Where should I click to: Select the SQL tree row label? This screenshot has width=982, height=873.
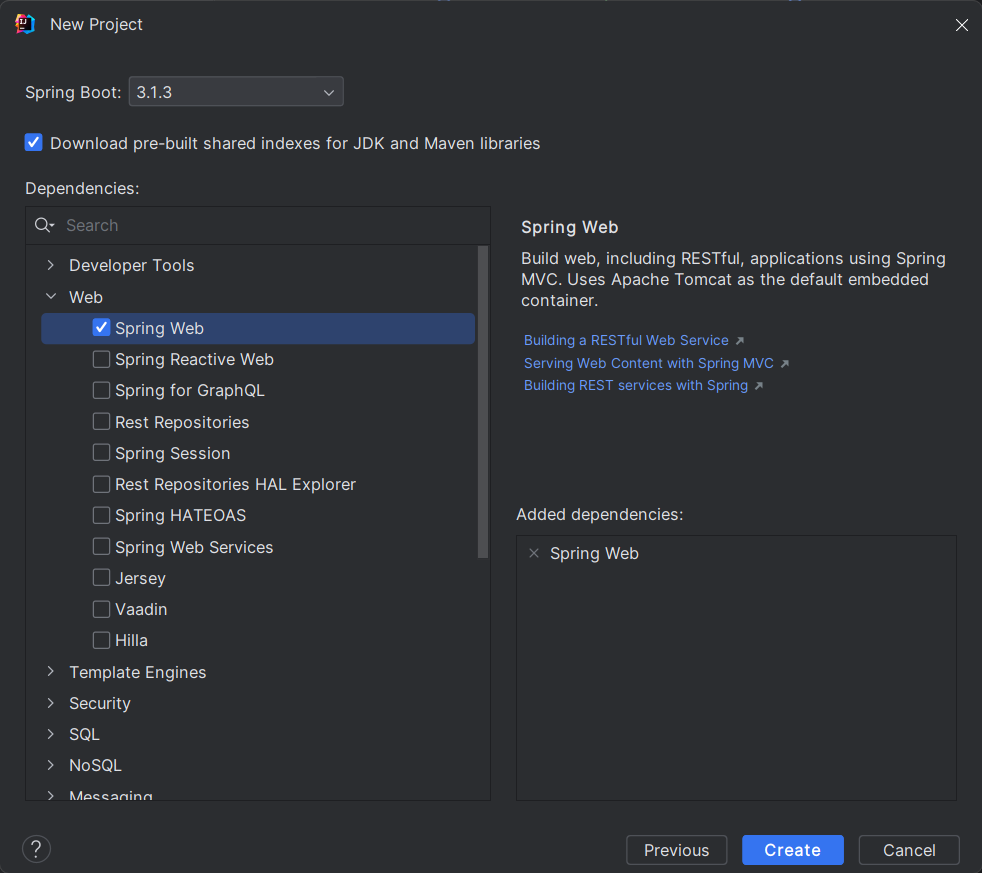85,734
